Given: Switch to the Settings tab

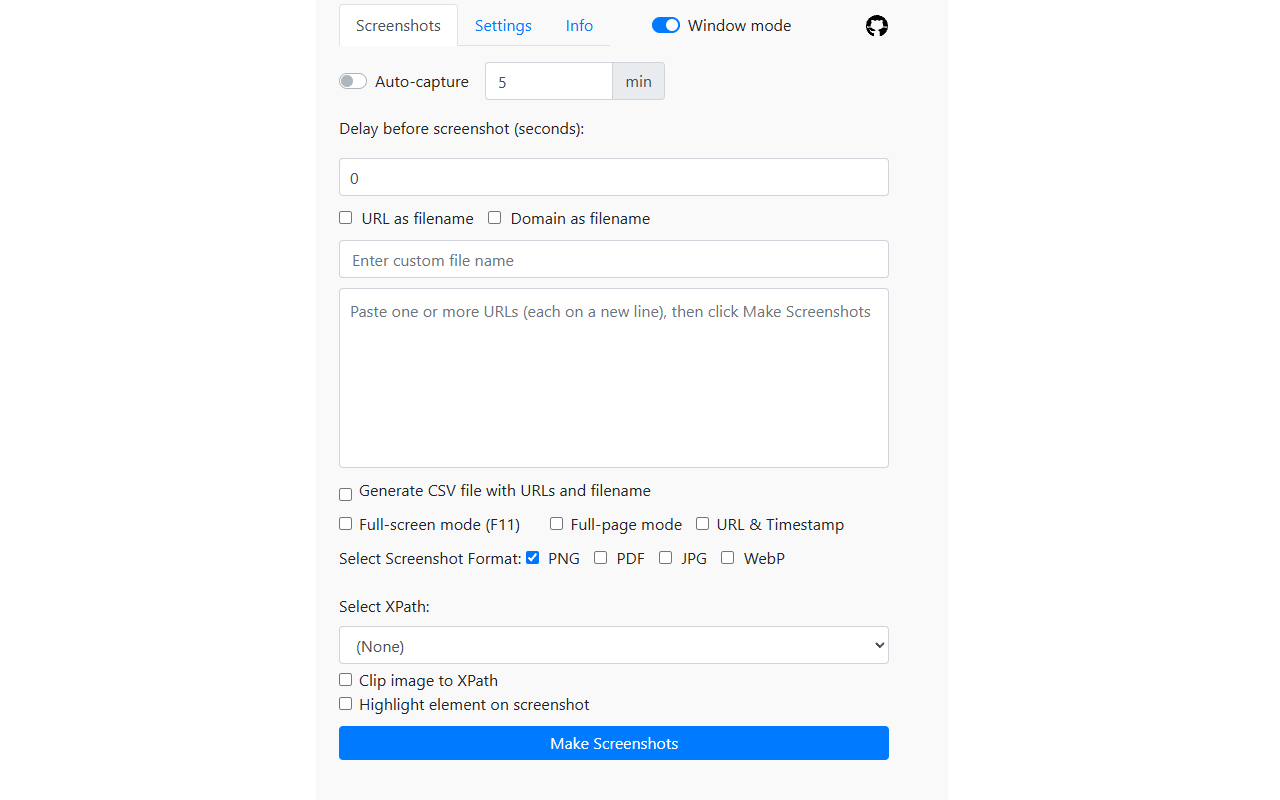Looking at the screenshot, I should click(x=503, y=25).
